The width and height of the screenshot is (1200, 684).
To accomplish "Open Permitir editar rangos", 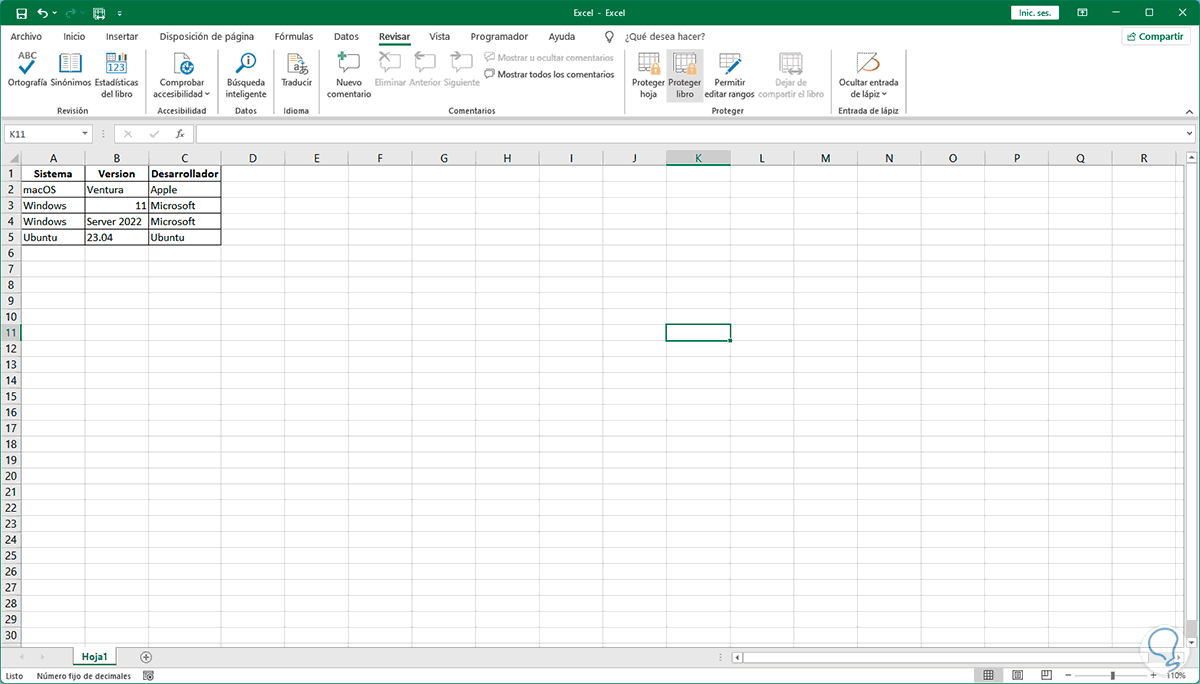I will [730, 75].
